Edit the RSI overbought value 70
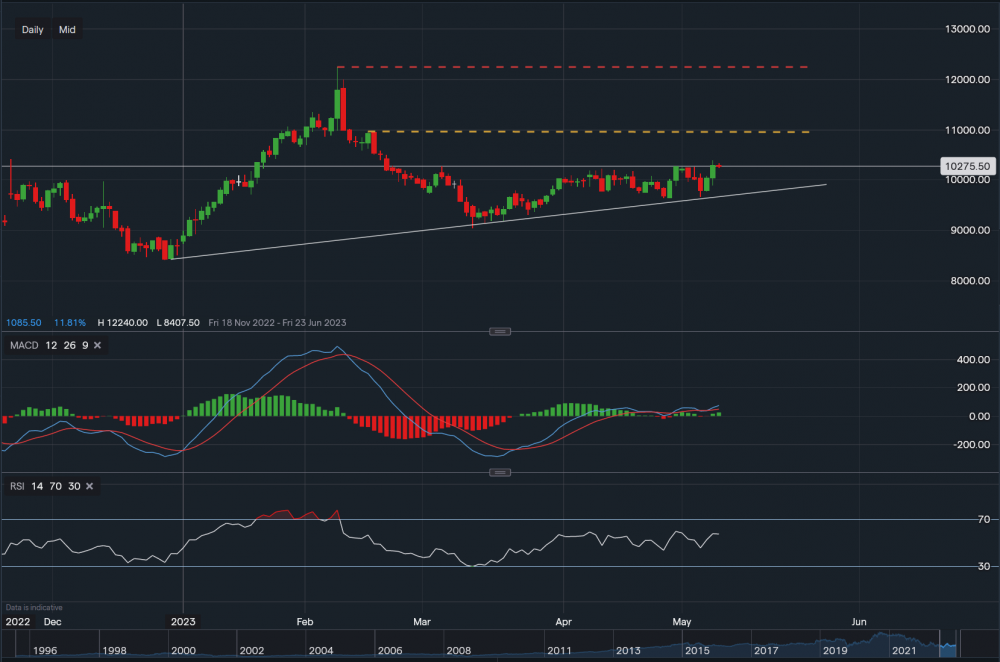Viewport: 1000px width, 662px height. point(56,486)
